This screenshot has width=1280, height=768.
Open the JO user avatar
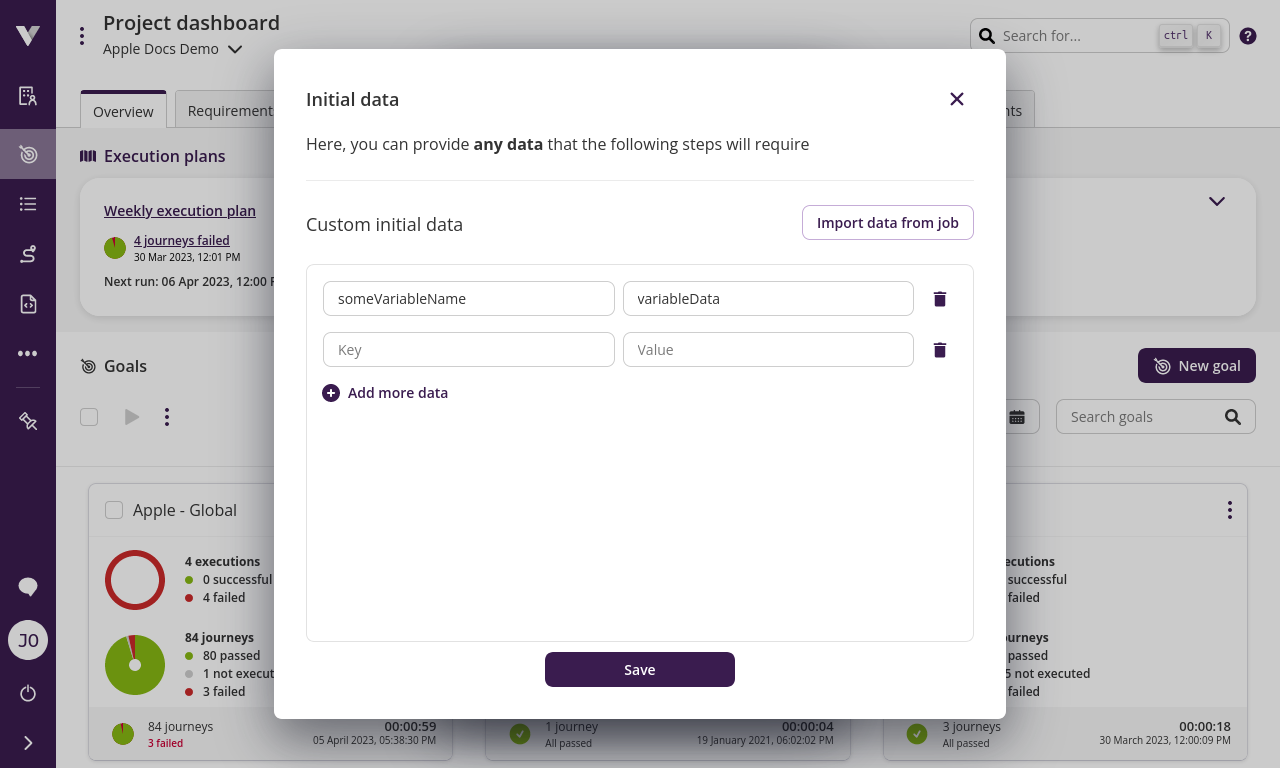point(28,640)
